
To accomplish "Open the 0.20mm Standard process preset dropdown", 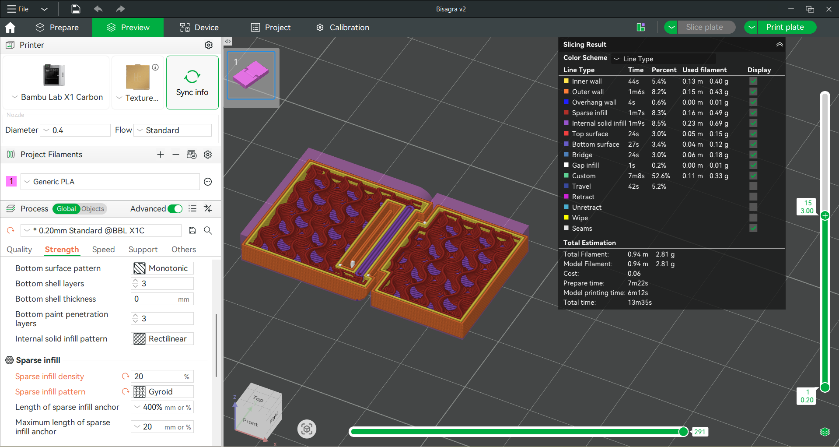I will [x=101, y=230].
